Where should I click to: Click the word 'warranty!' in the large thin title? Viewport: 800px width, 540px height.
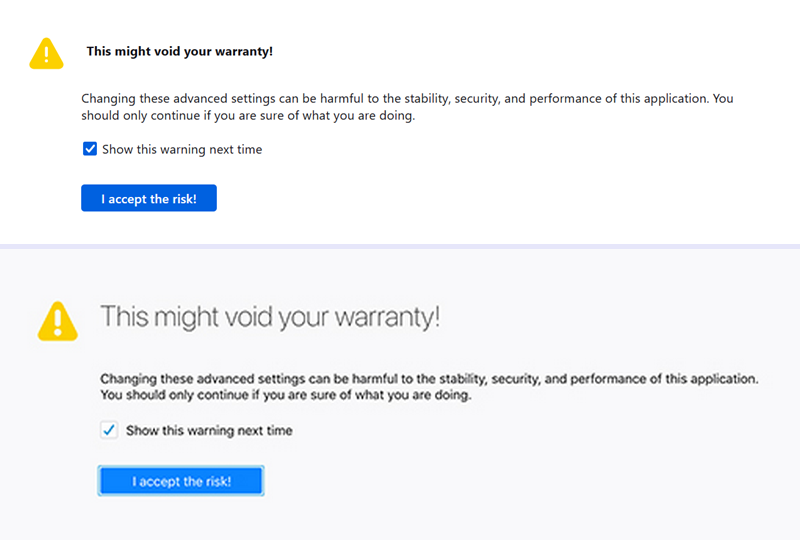(387, 317)
